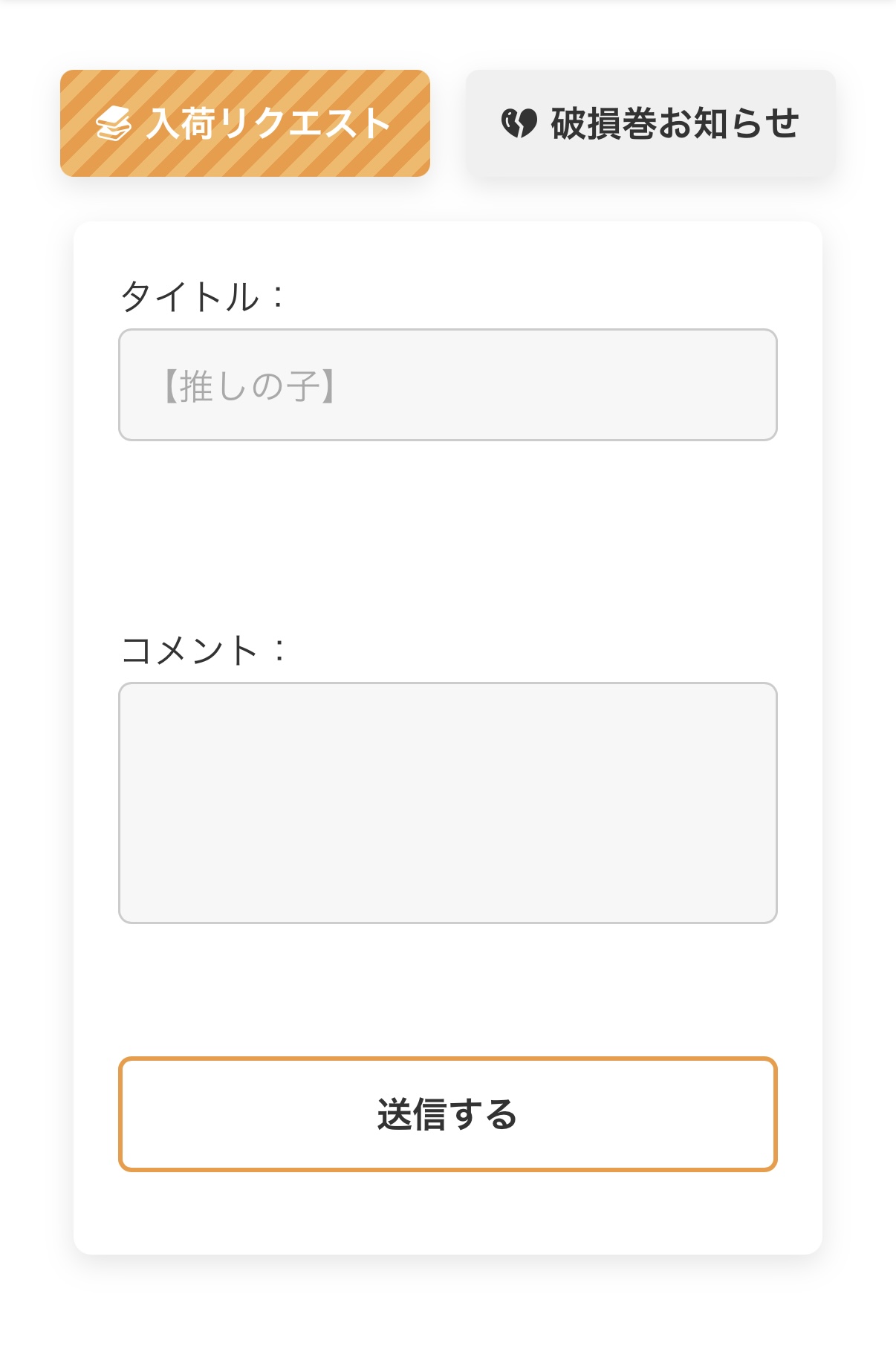Tap the 破損巻お知らせ label text
The image size is (896, 1346).
pos(675,123)
